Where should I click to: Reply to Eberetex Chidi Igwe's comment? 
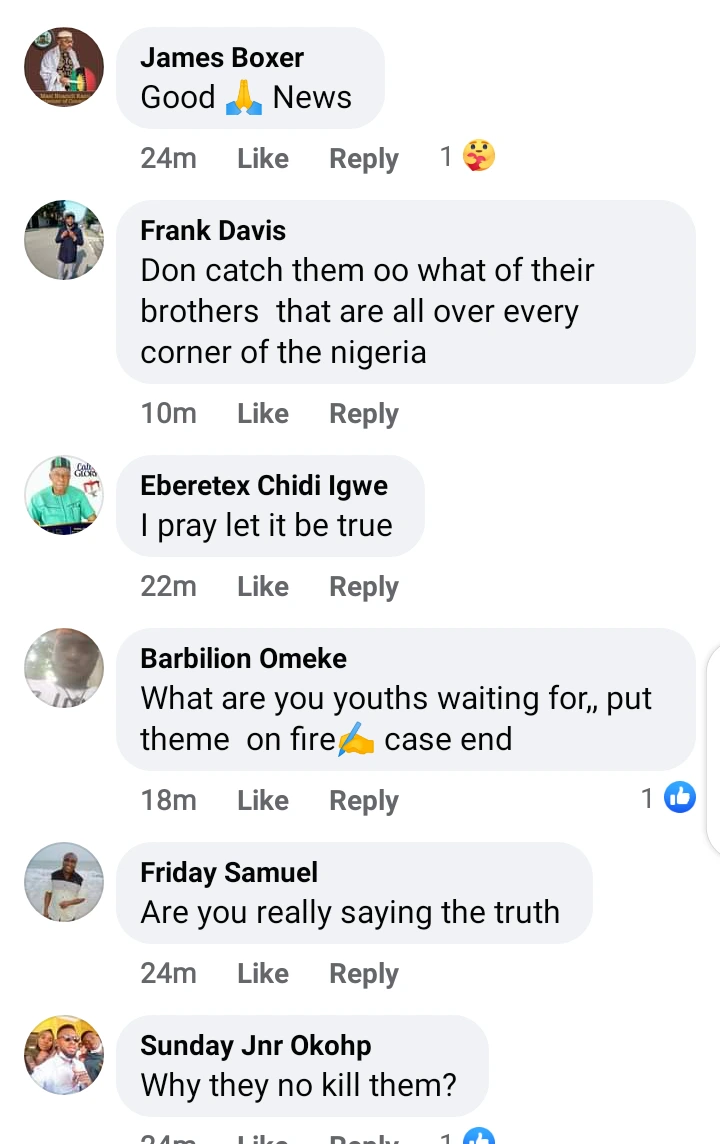coord(364,586)
